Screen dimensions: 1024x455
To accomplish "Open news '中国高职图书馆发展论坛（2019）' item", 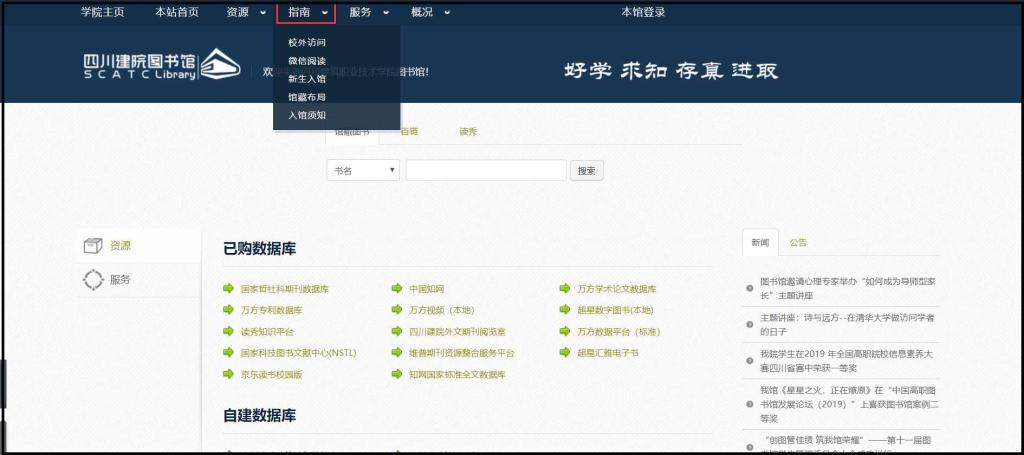I will [850, 405].
